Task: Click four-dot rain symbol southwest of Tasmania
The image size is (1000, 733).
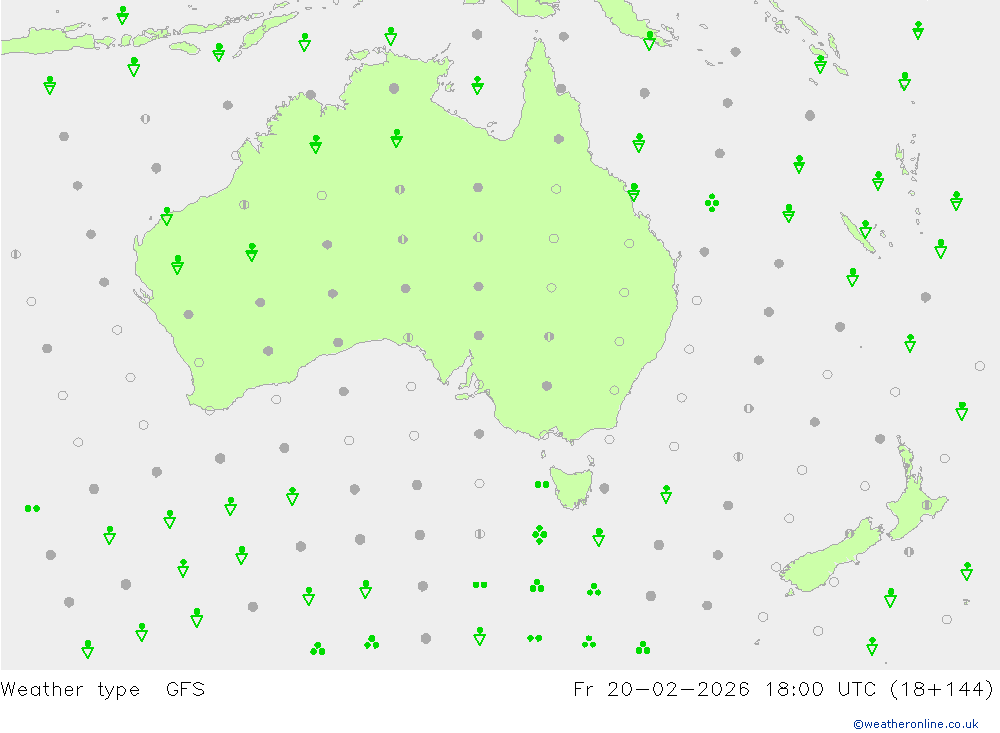Action: pyautogui.click(x=539, y=535)
